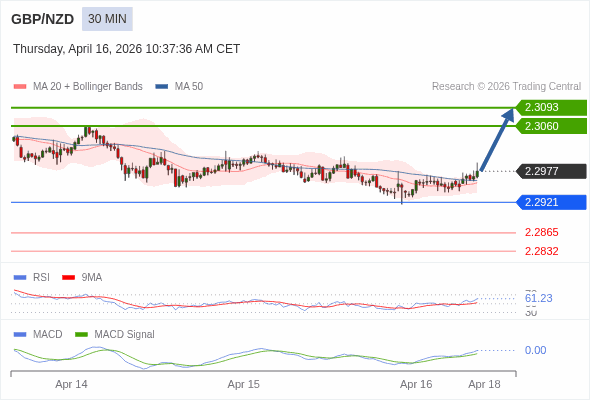Click the green 2.3060 resistance line
Image resolution: width=590 pixels, height=400 pixels.
[263, 126]
